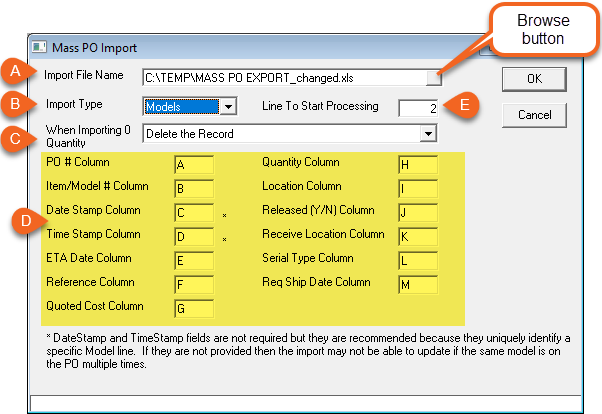Click the Line To Start Processing field

418,108
